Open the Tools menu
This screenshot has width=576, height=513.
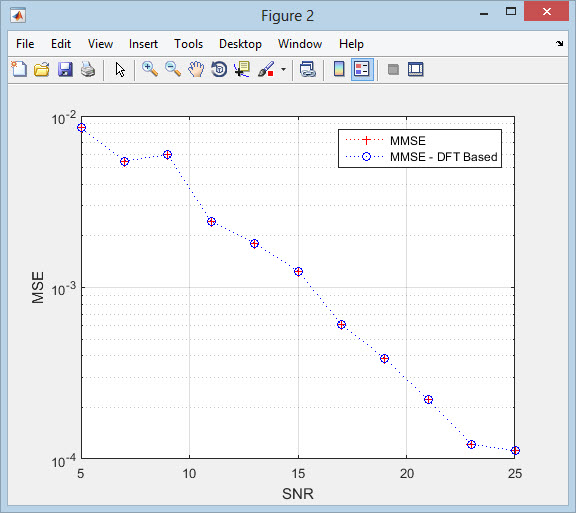point(188,44)
